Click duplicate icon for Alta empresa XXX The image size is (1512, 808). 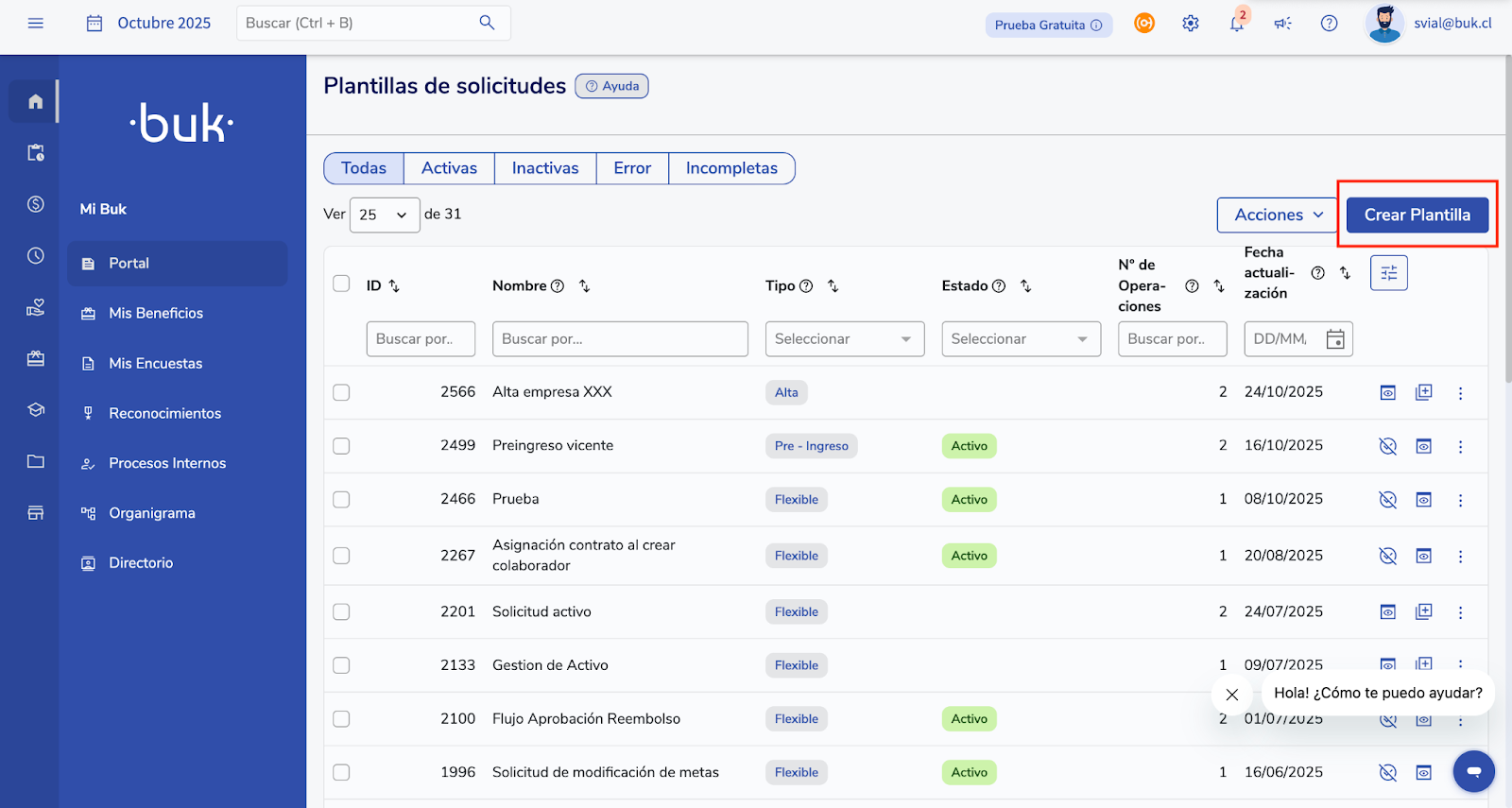point(1423,392)
